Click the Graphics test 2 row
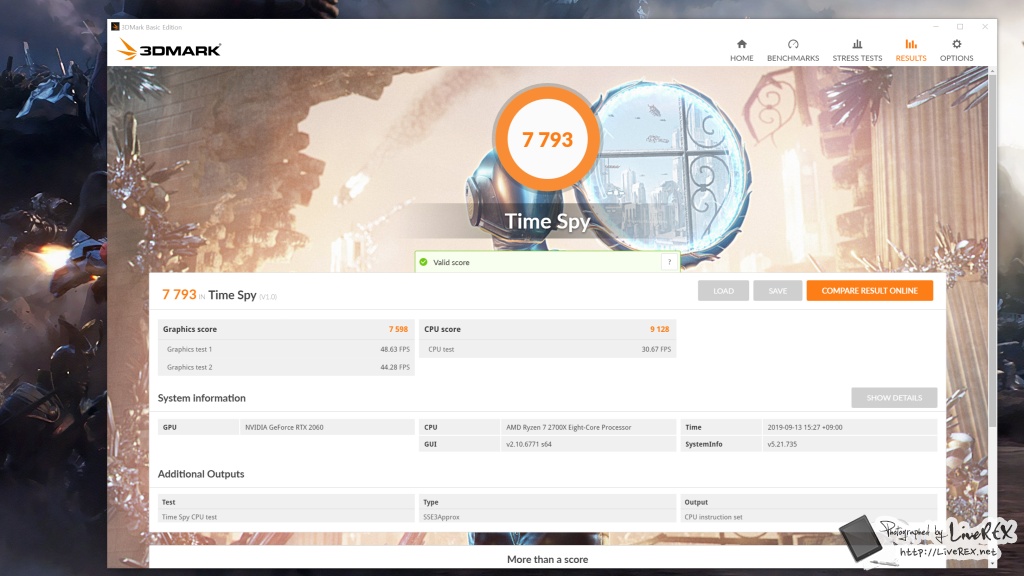This screenshot has width=1024, height=576. tap(286, 367)
